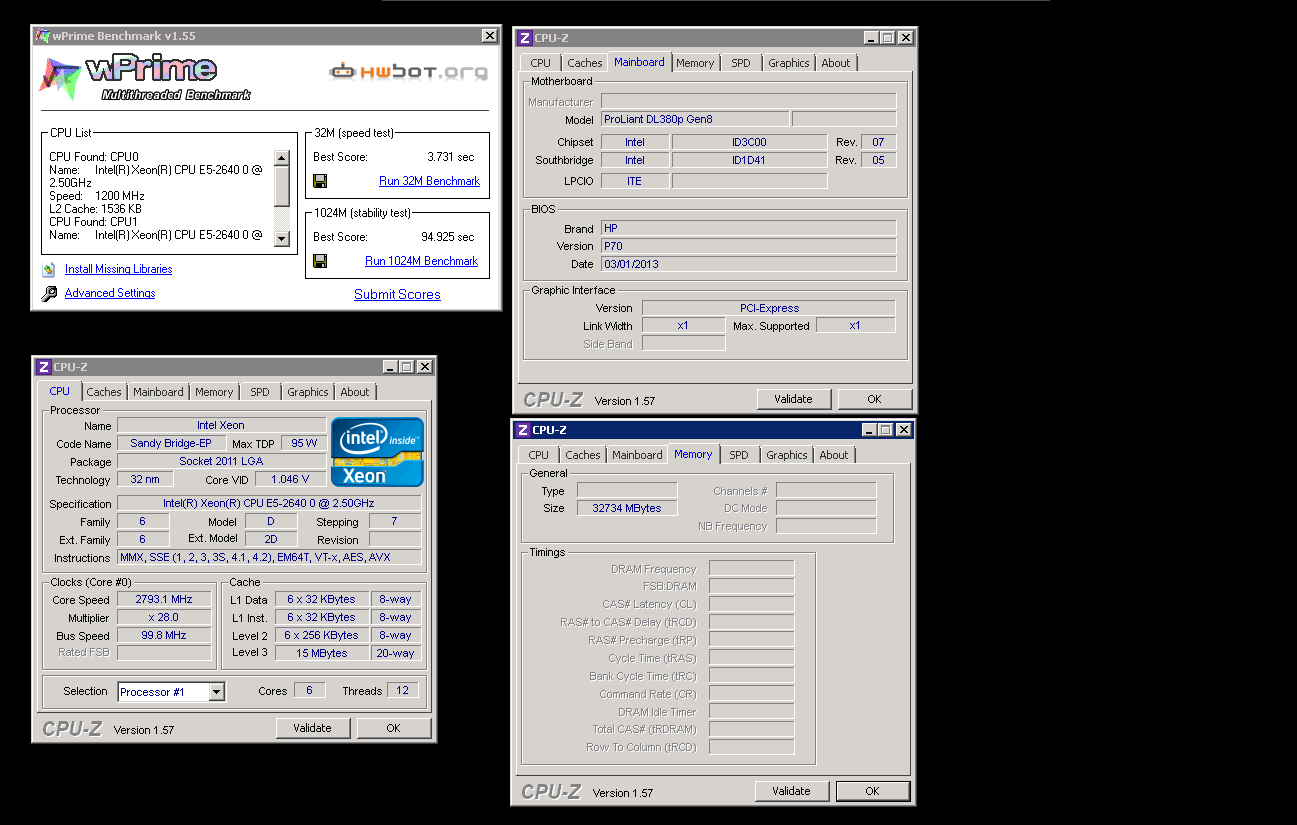Viewport: 1297px width, 825px height.
Task: Select CPU tab in Memory window
Action: [x=539, y=455]
